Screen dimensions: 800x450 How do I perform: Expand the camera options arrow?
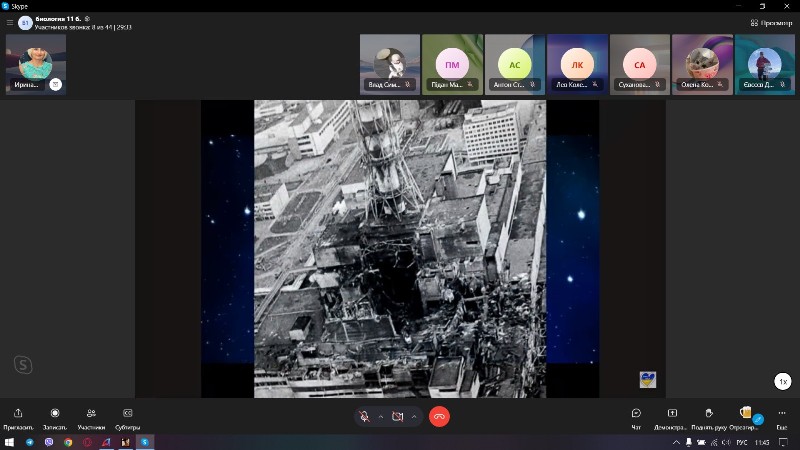(x=414, y=416)
